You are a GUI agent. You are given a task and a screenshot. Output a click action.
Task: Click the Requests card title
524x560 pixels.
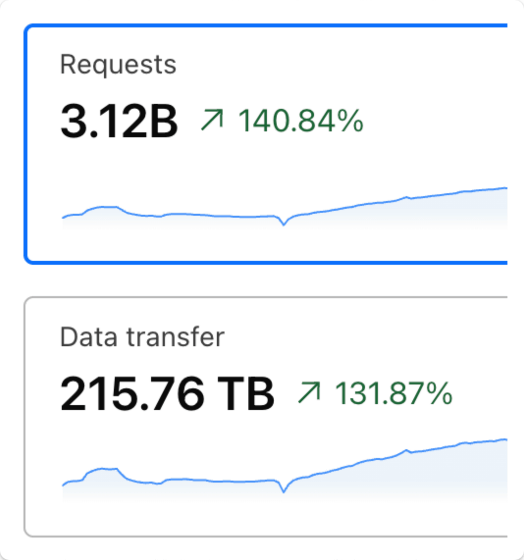(x=118, y=65)
